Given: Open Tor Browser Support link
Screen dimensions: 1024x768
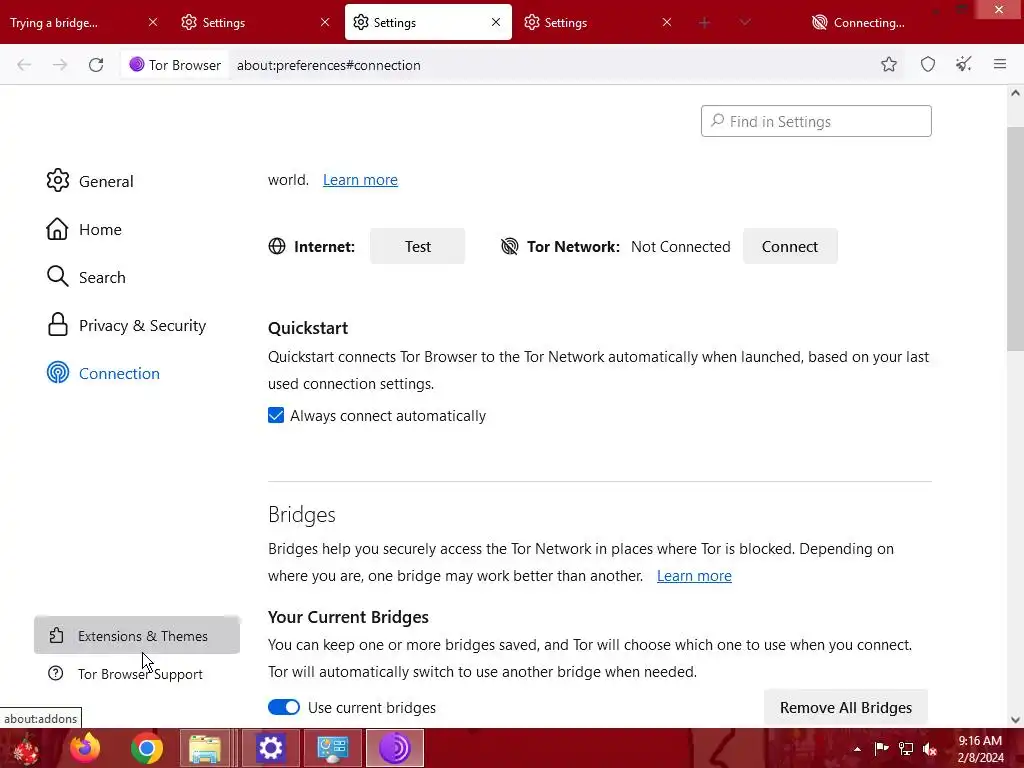Looking at the screenshot, I should (x=126, y=674).
